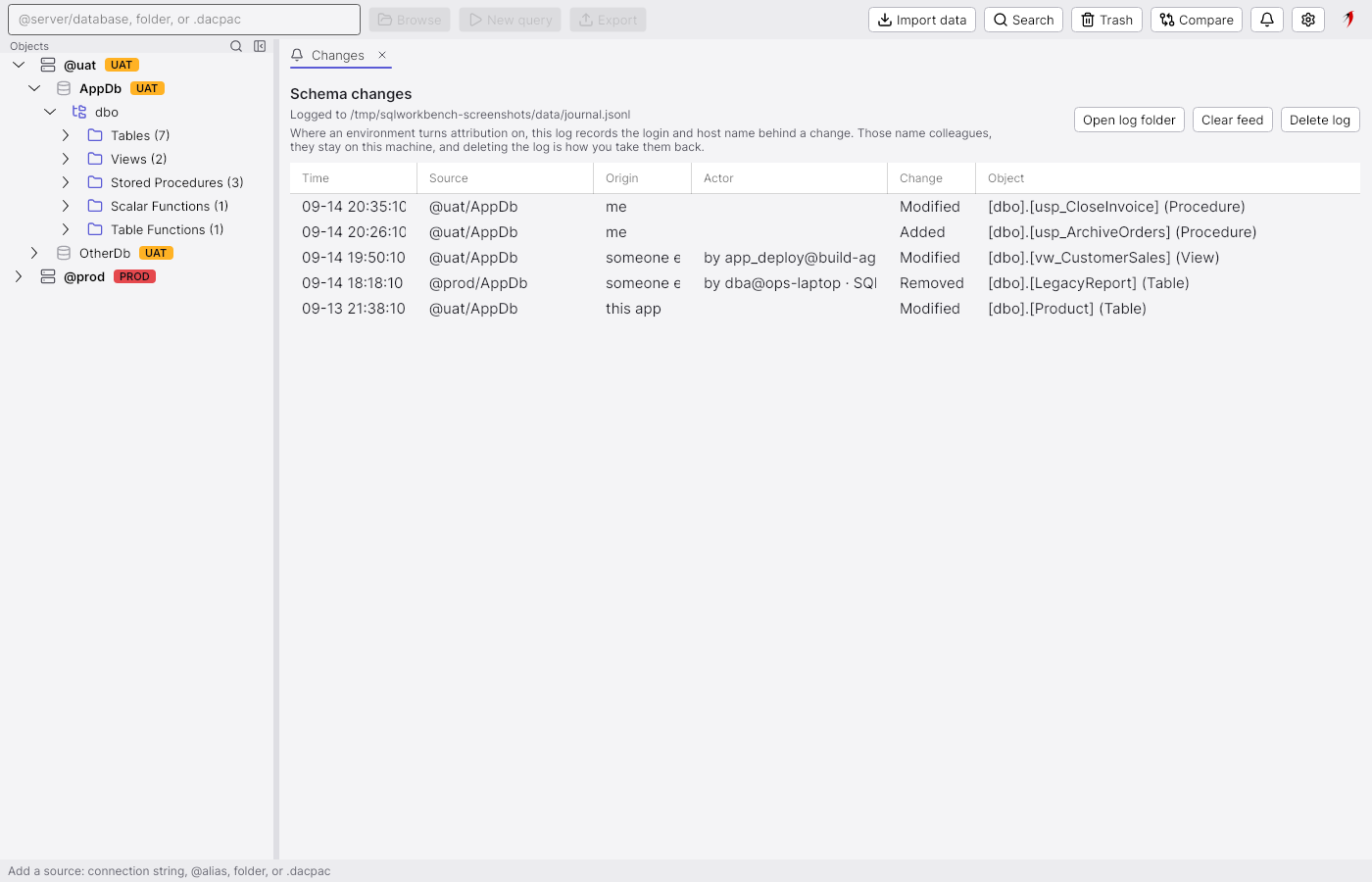Click the AppDb database icon

pos(64,88)
